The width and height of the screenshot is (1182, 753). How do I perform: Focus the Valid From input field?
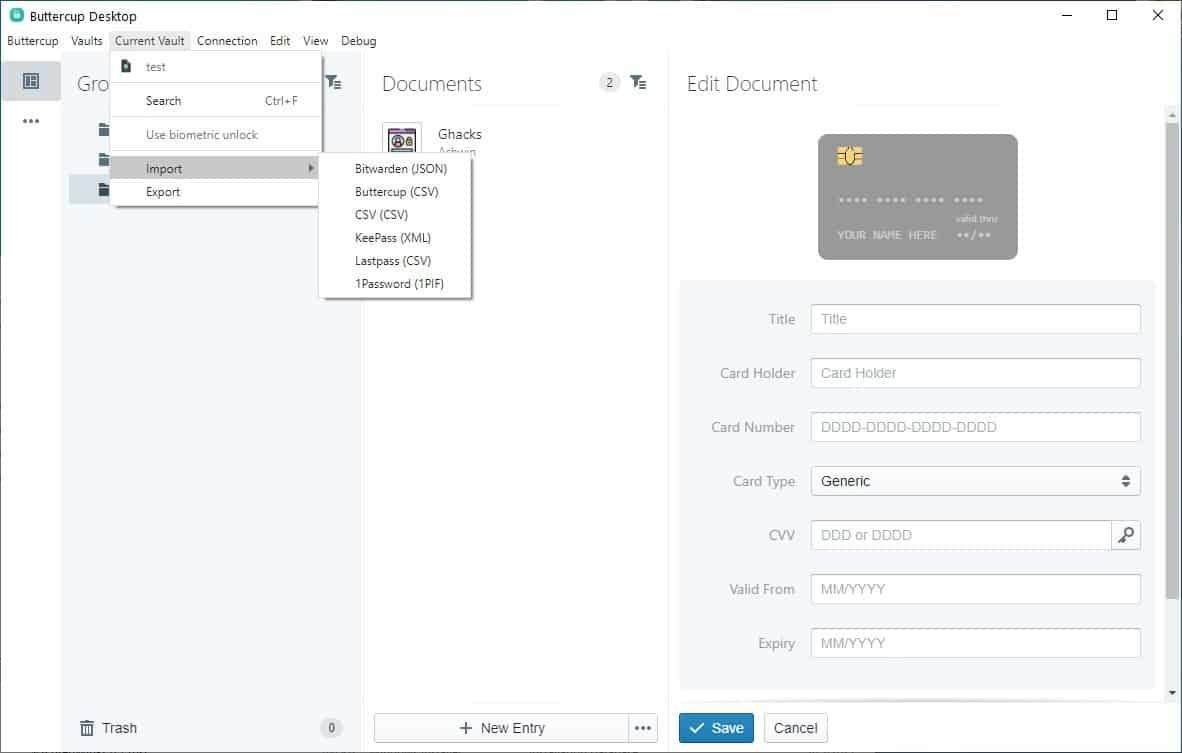(975, 589)
